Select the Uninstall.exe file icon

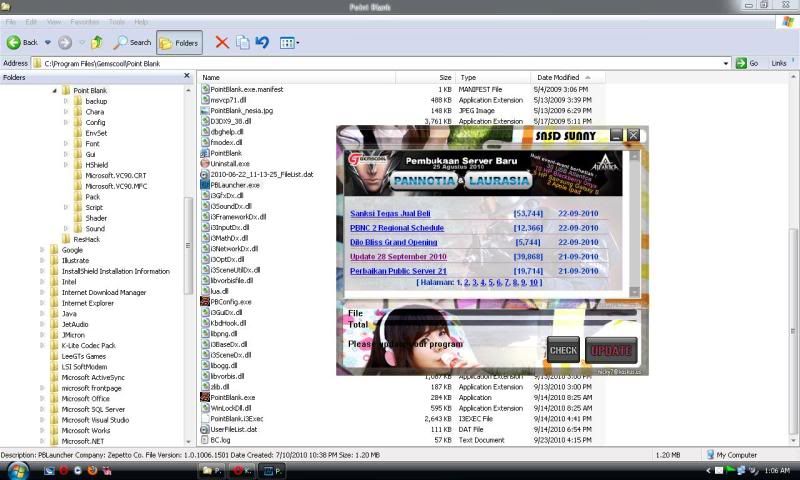click(205, 164)
